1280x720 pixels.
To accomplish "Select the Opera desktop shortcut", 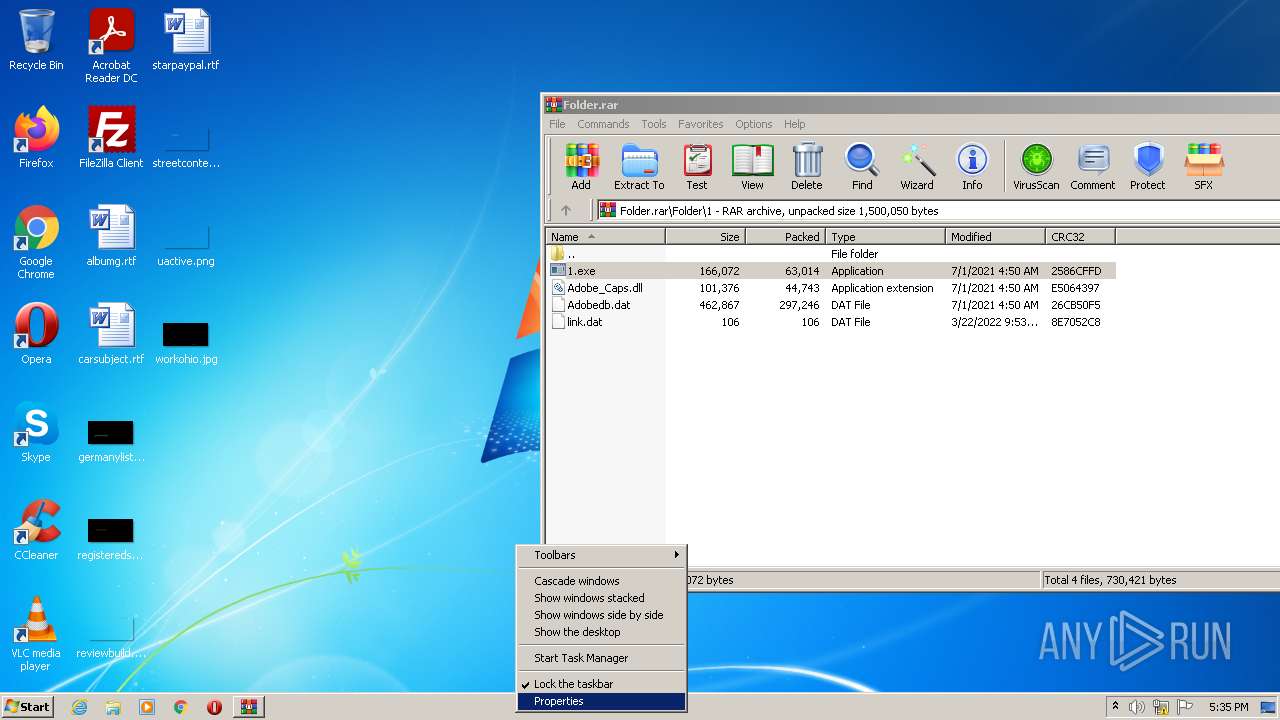I will click(36, 334).
